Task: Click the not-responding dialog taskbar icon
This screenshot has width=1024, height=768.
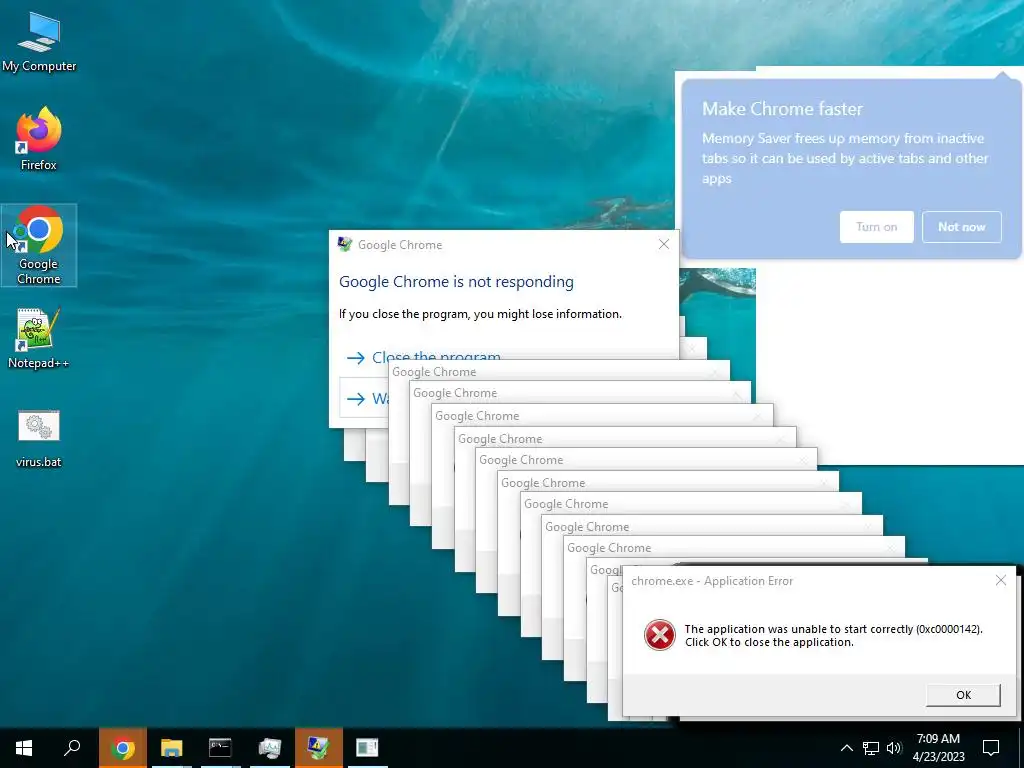Action: click(319, 748)
